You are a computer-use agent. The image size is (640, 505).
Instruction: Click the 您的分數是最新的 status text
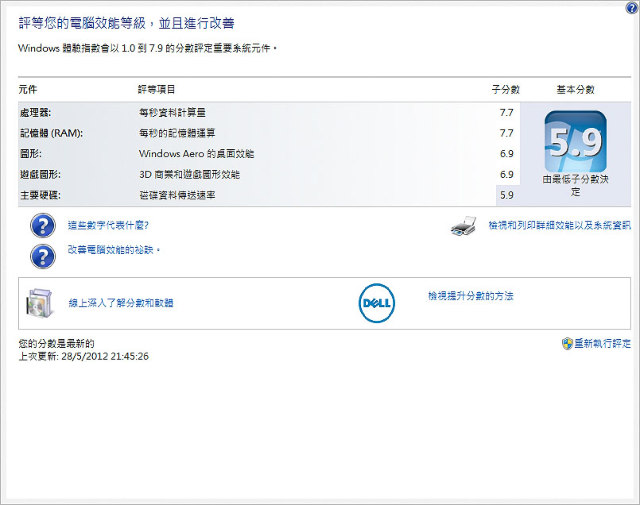56,343
